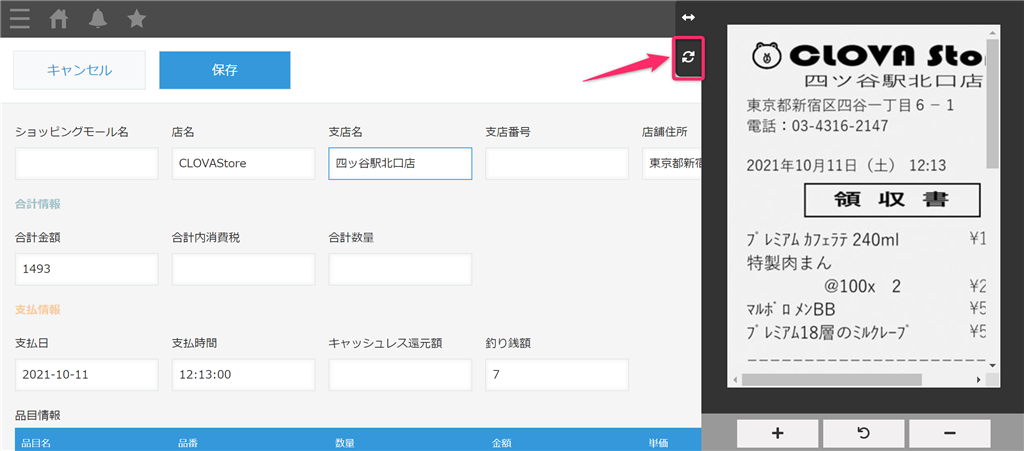The image size is (1024, 451).
Task: Click the 支払日 field 2021-10-11
Action: 87,375
